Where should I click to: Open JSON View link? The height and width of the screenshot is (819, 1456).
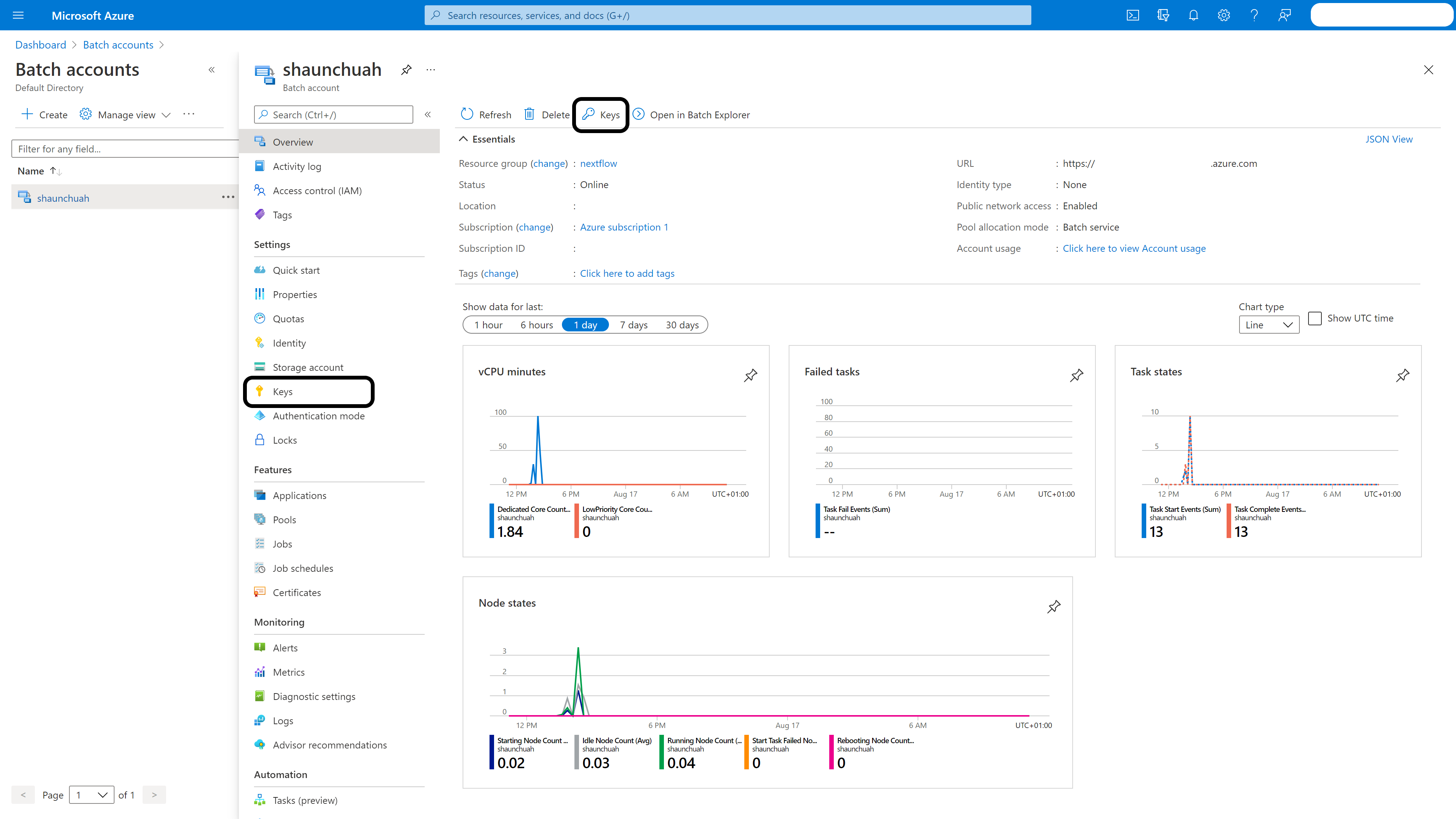click(x=1389, y=139)
